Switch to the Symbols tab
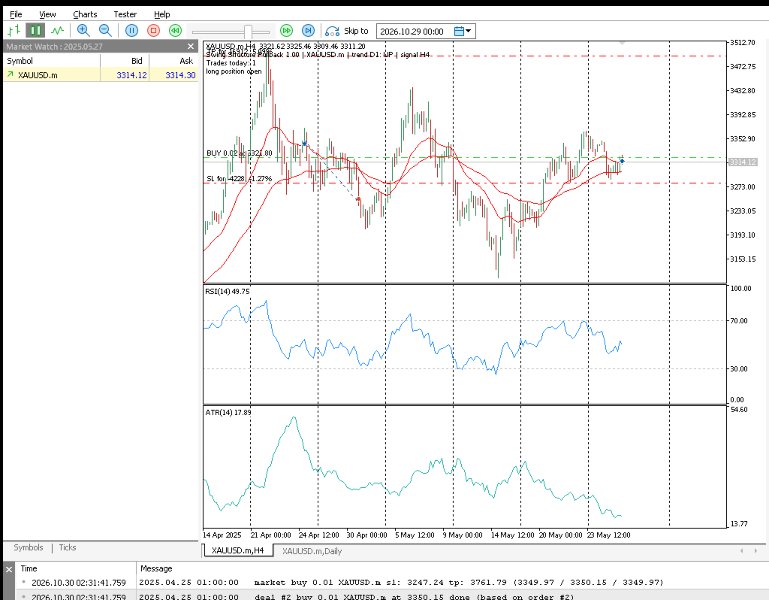The image size is (769, 600). 28,548
